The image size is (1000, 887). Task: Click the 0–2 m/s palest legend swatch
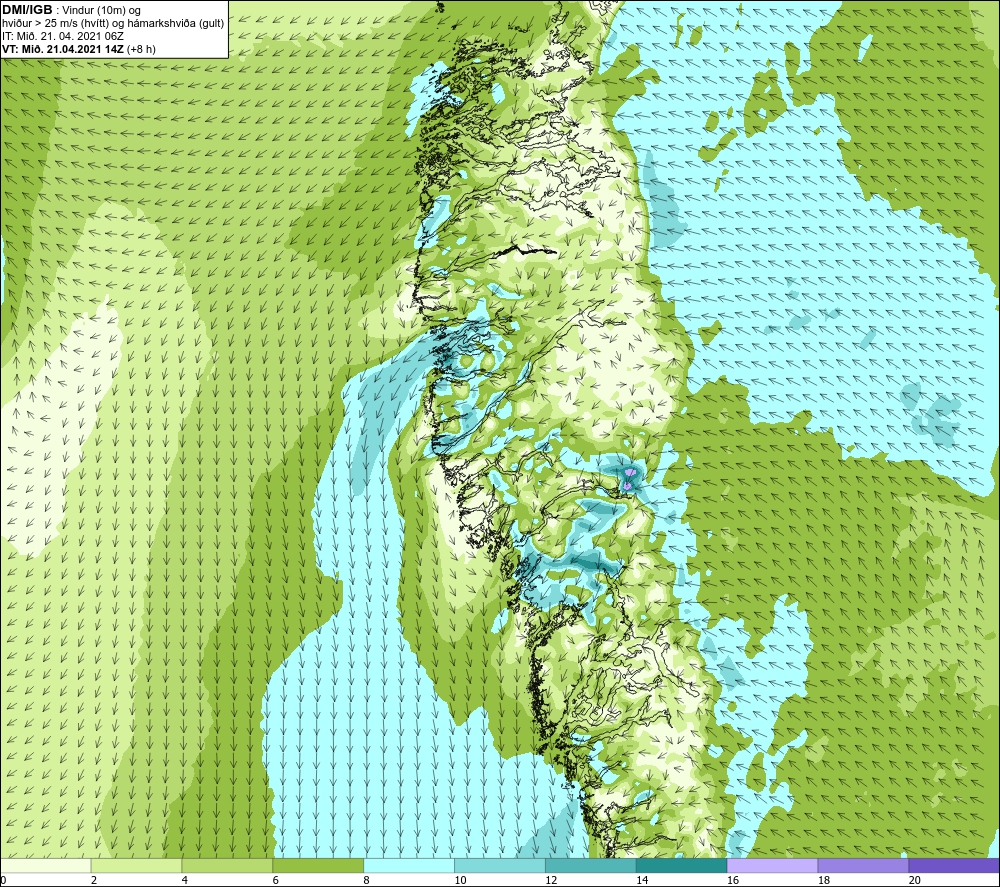46,865
